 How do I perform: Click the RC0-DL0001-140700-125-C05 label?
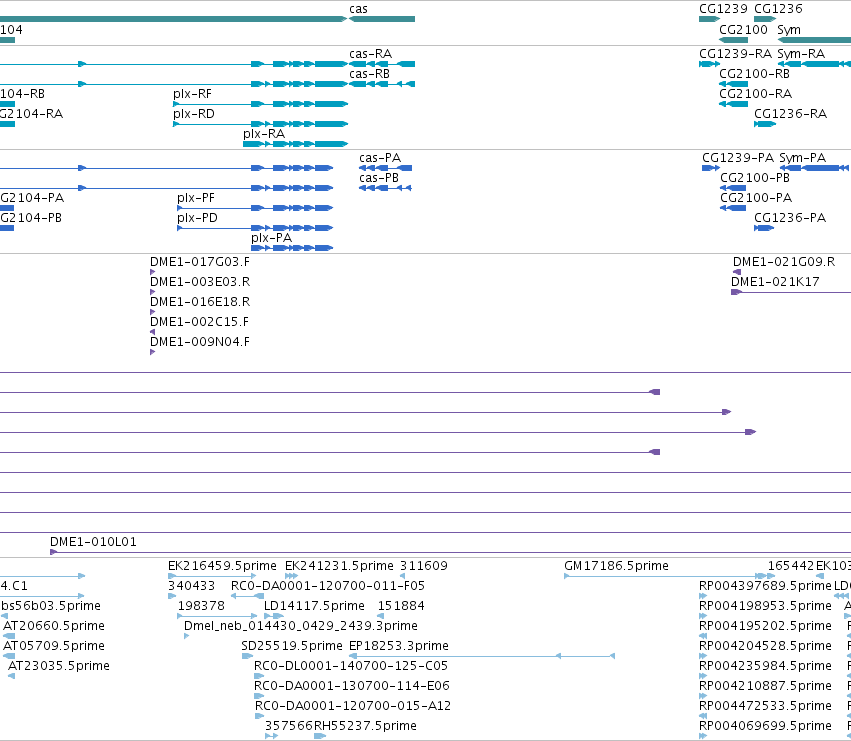351,667
